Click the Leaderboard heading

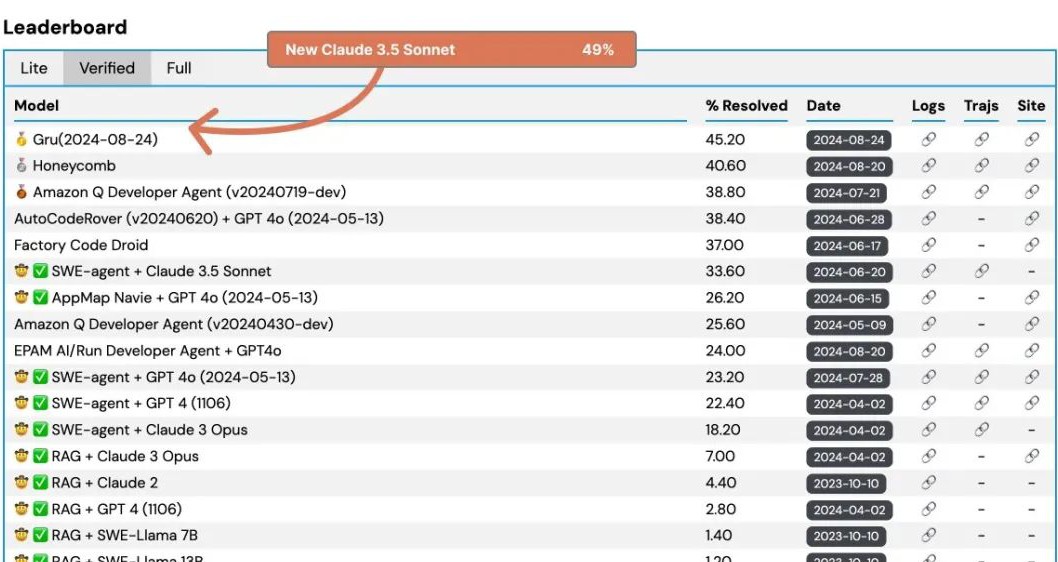click(65, 27)
